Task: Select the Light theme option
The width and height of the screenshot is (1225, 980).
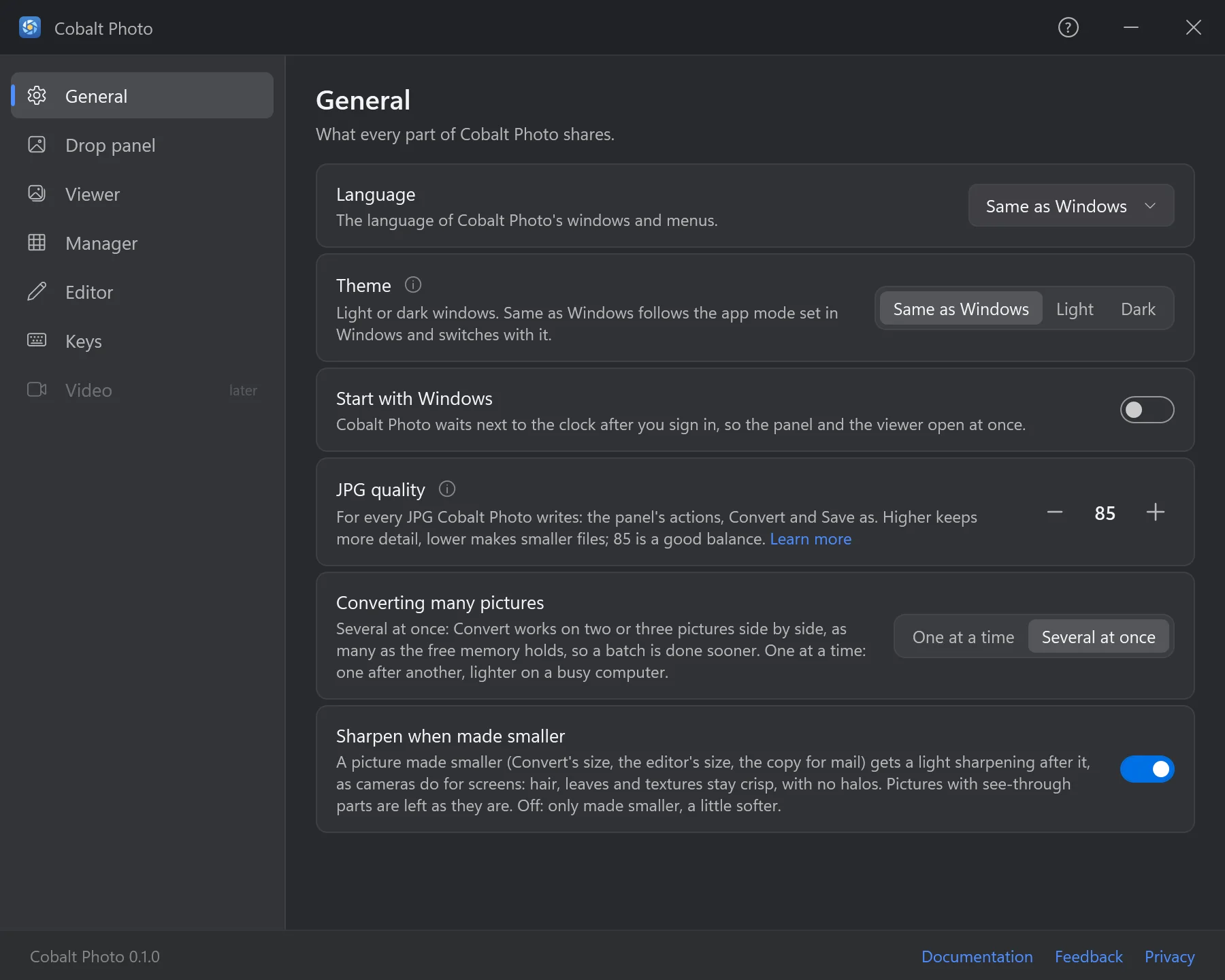Action: (1075, 309)
